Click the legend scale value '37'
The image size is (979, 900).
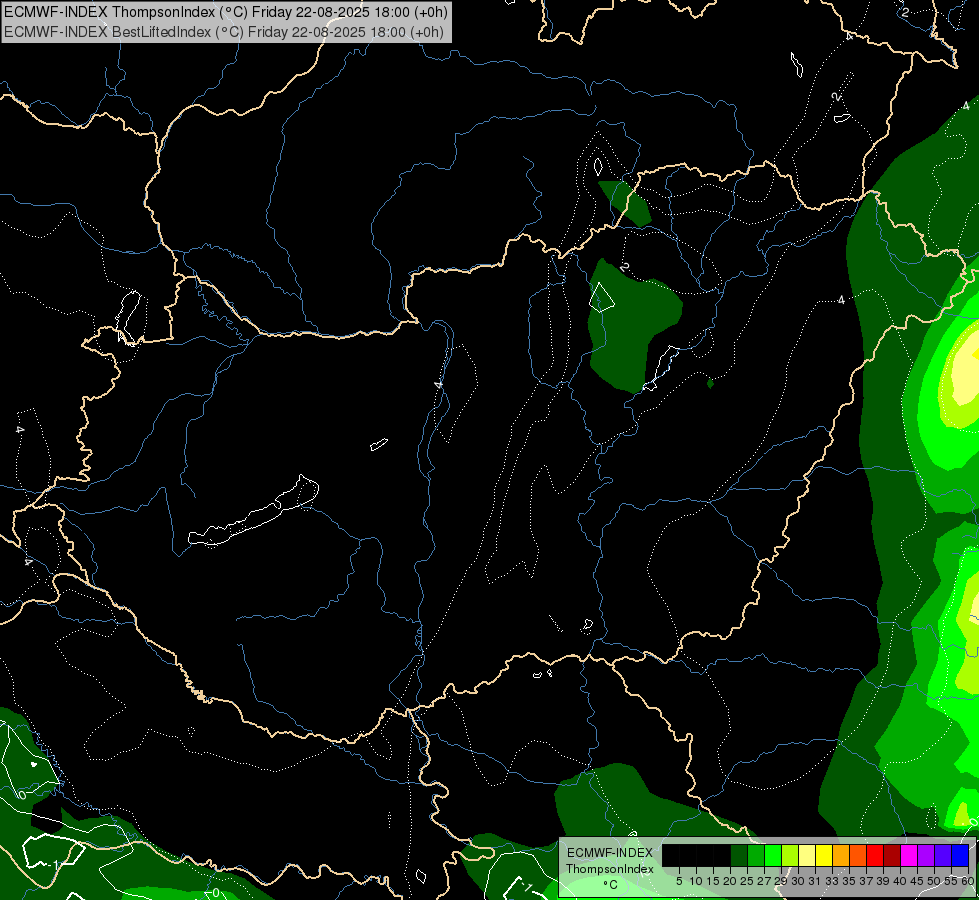click(867, 881)
